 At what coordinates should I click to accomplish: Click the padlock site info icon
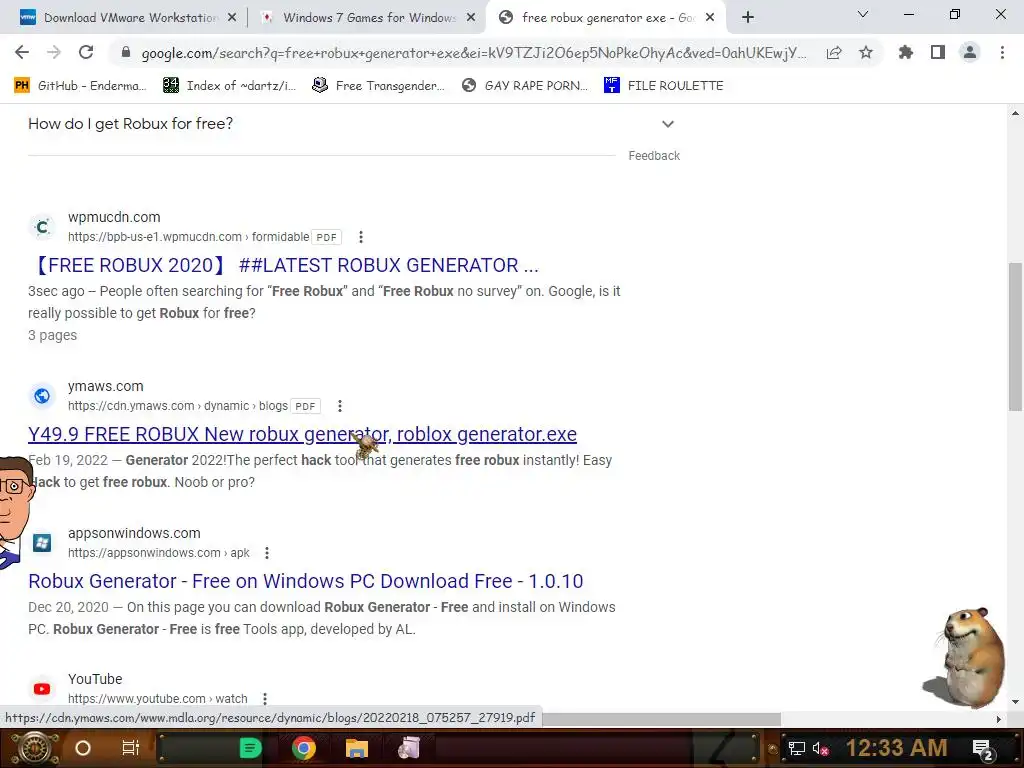click(126, 53)
